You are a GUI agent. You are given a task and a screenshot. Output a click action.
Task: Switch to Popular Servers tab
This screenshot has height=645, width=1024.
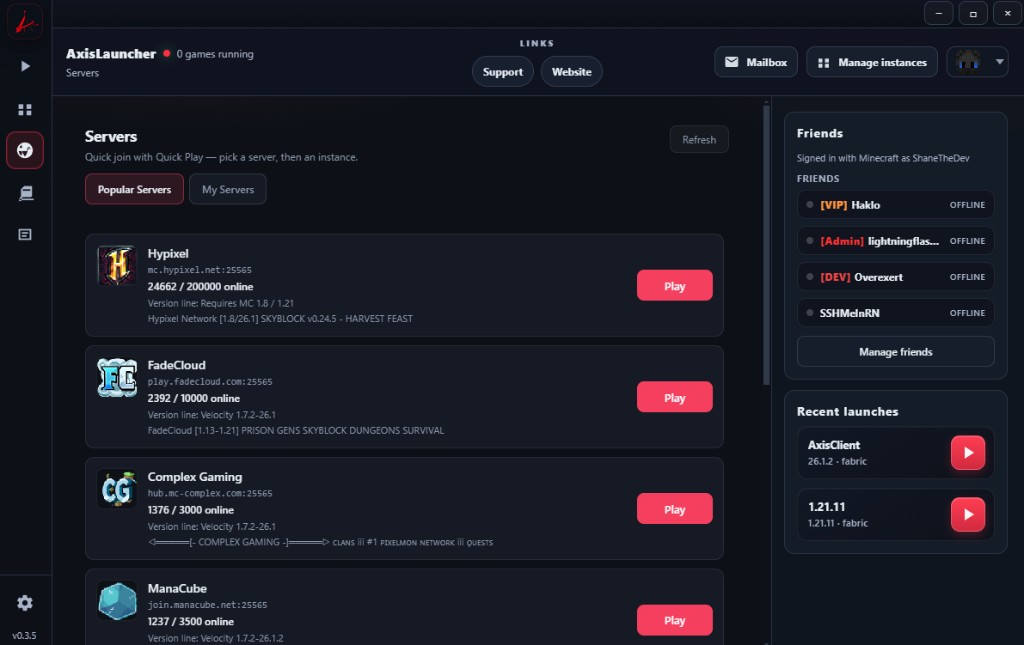tap(134, 189)
